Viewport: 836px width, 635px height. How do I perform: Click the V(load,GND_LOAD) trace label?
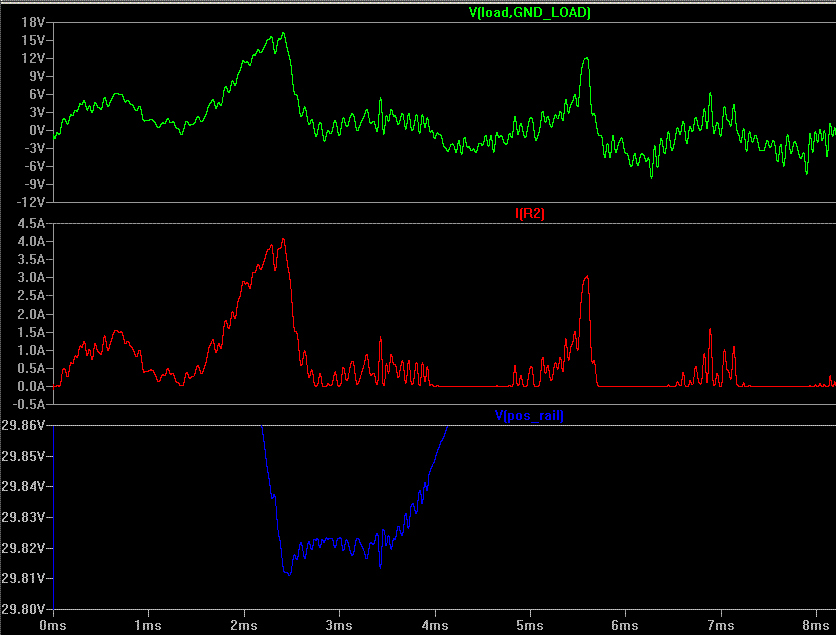[529, 13]
